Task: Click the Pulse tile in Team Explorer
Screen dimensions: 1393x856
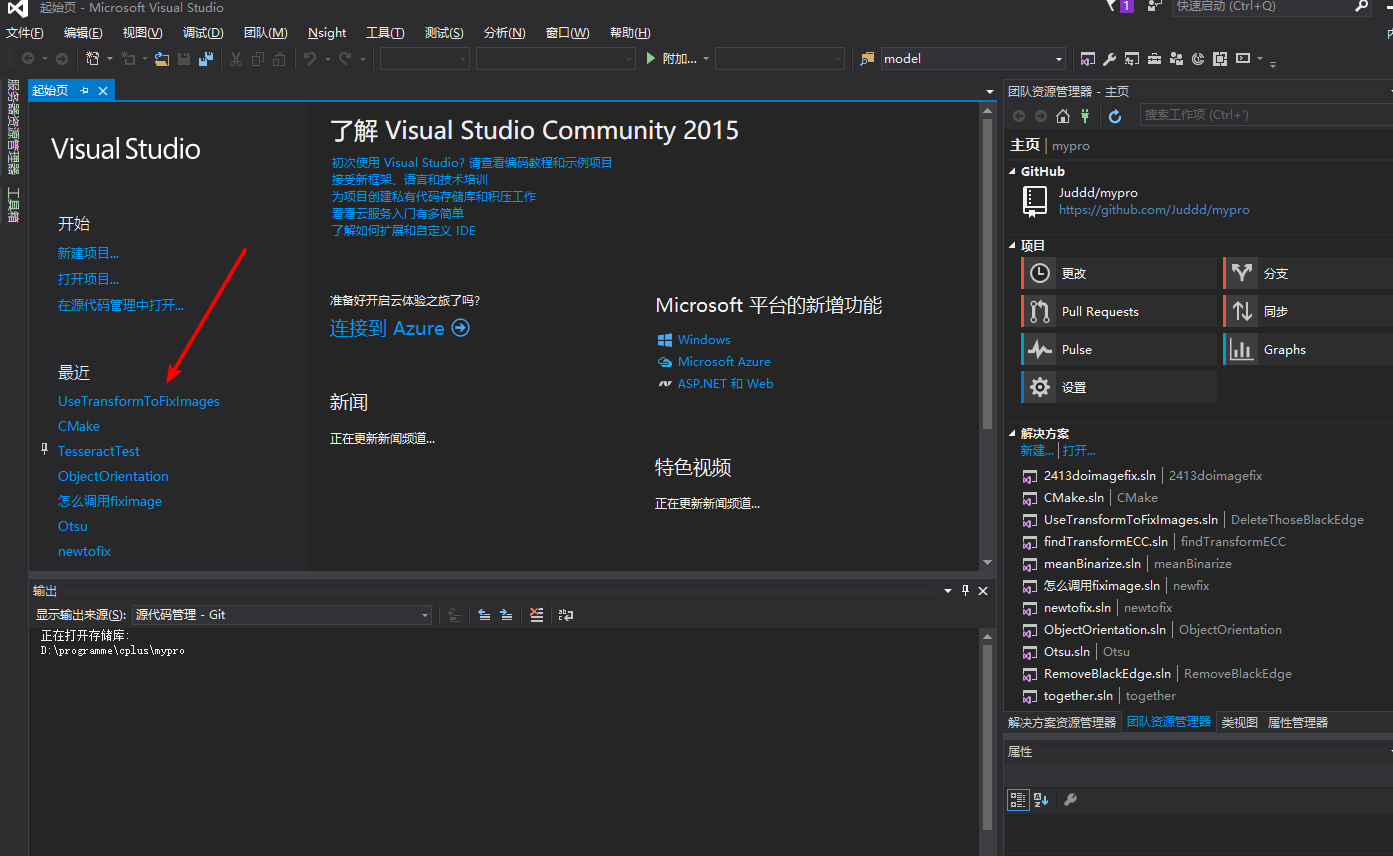Action: 1119,349
